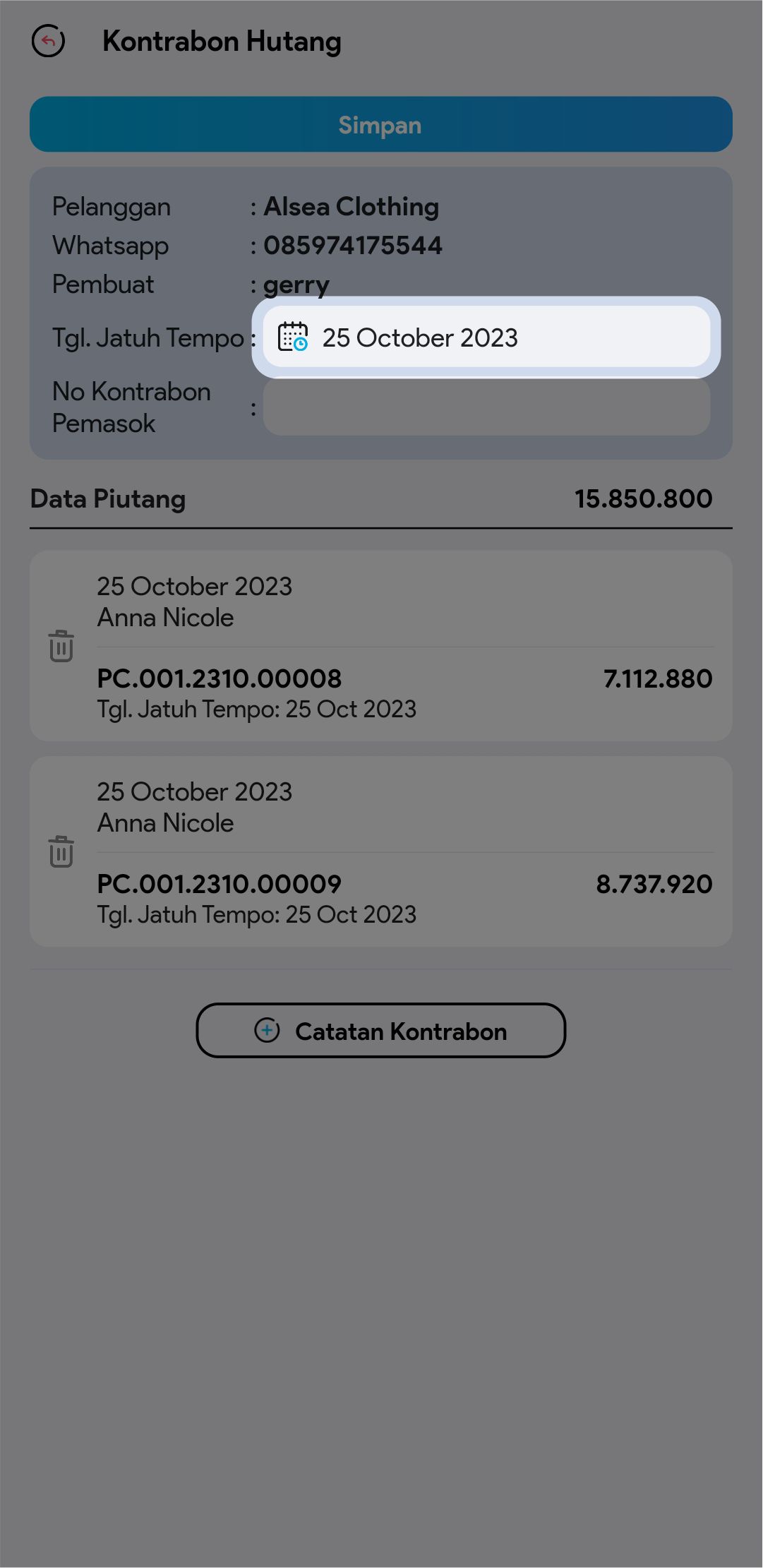This screenshot has width=763, height=1568.
Task: Tap the Catatan Kontrabon button label
Action: 401,1031
